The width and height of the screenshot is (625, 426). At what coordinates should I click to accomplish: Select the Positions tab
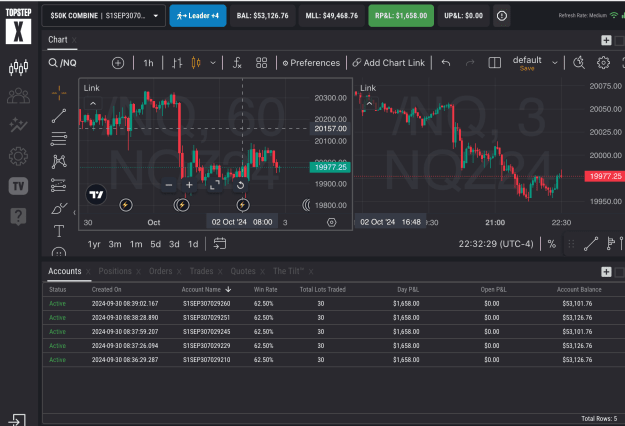click(x=115, y=271)
